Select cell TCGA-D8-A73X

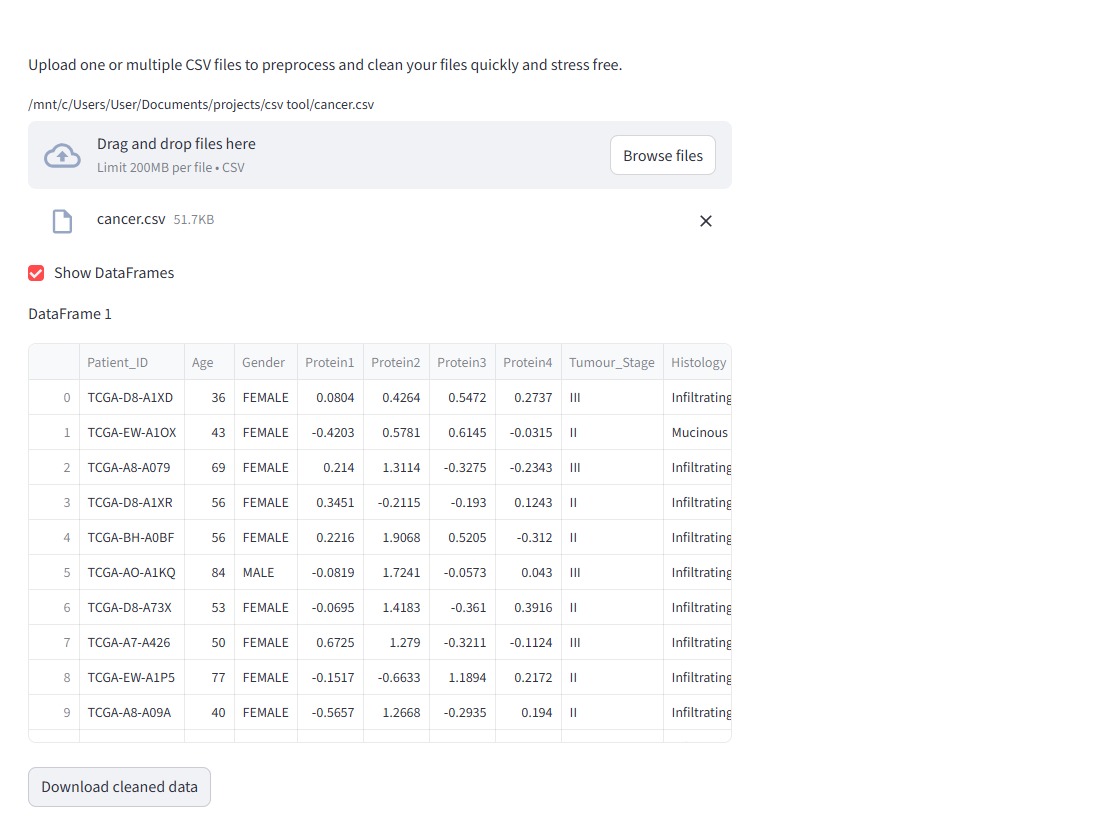131,607
